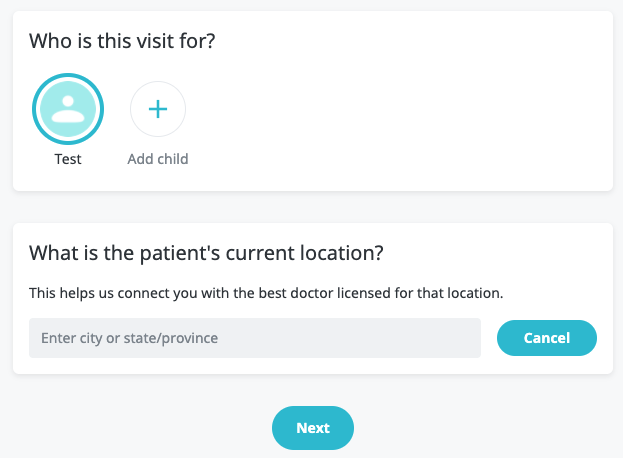Select the highlighted teal user profile circle
This screenshot has width=623, height=458.
point(68,109)
